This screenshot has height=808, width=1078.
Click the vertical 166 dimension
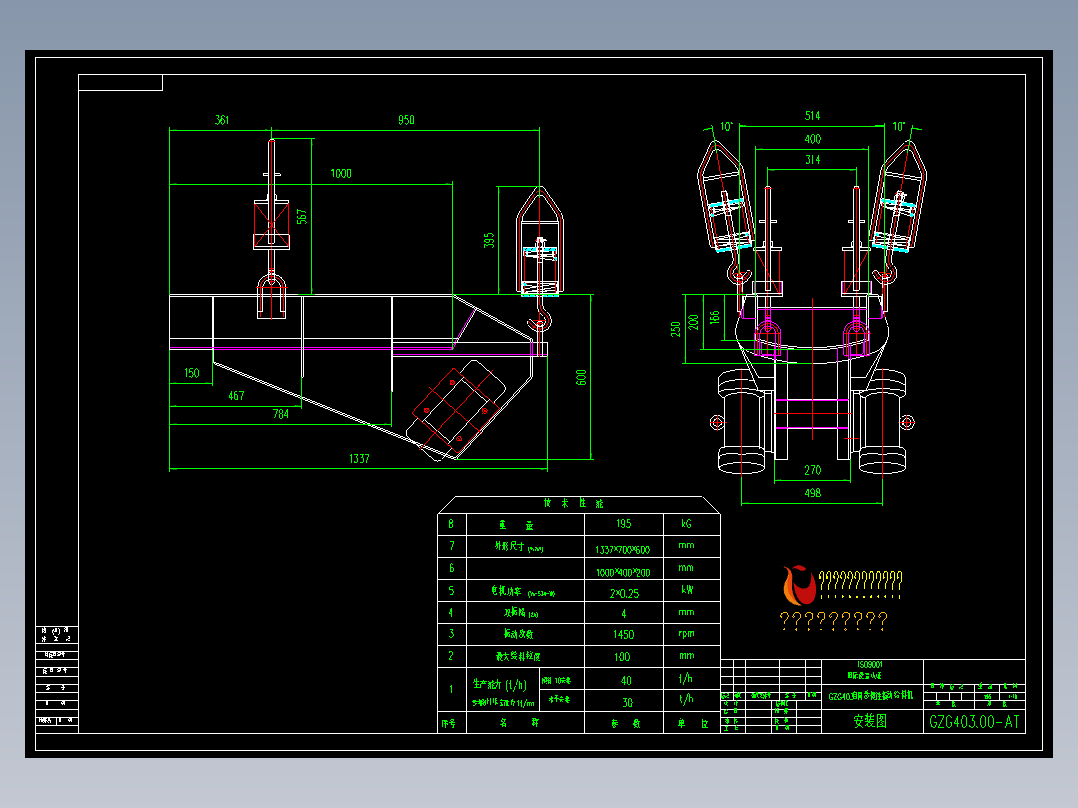coord(714,316)
